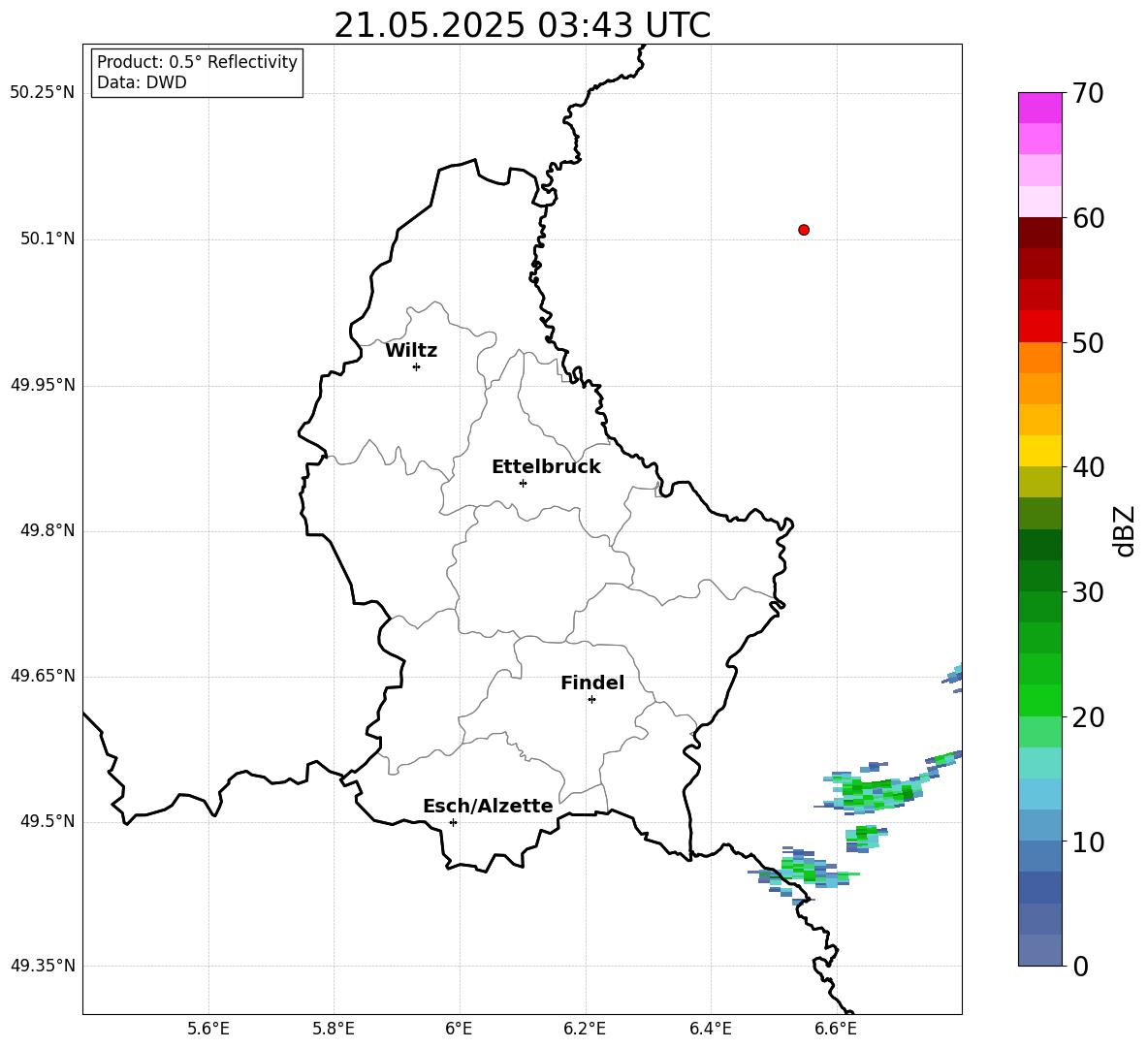Click the Findel station cross marker

pyautogui.click(x=591, y=700)
